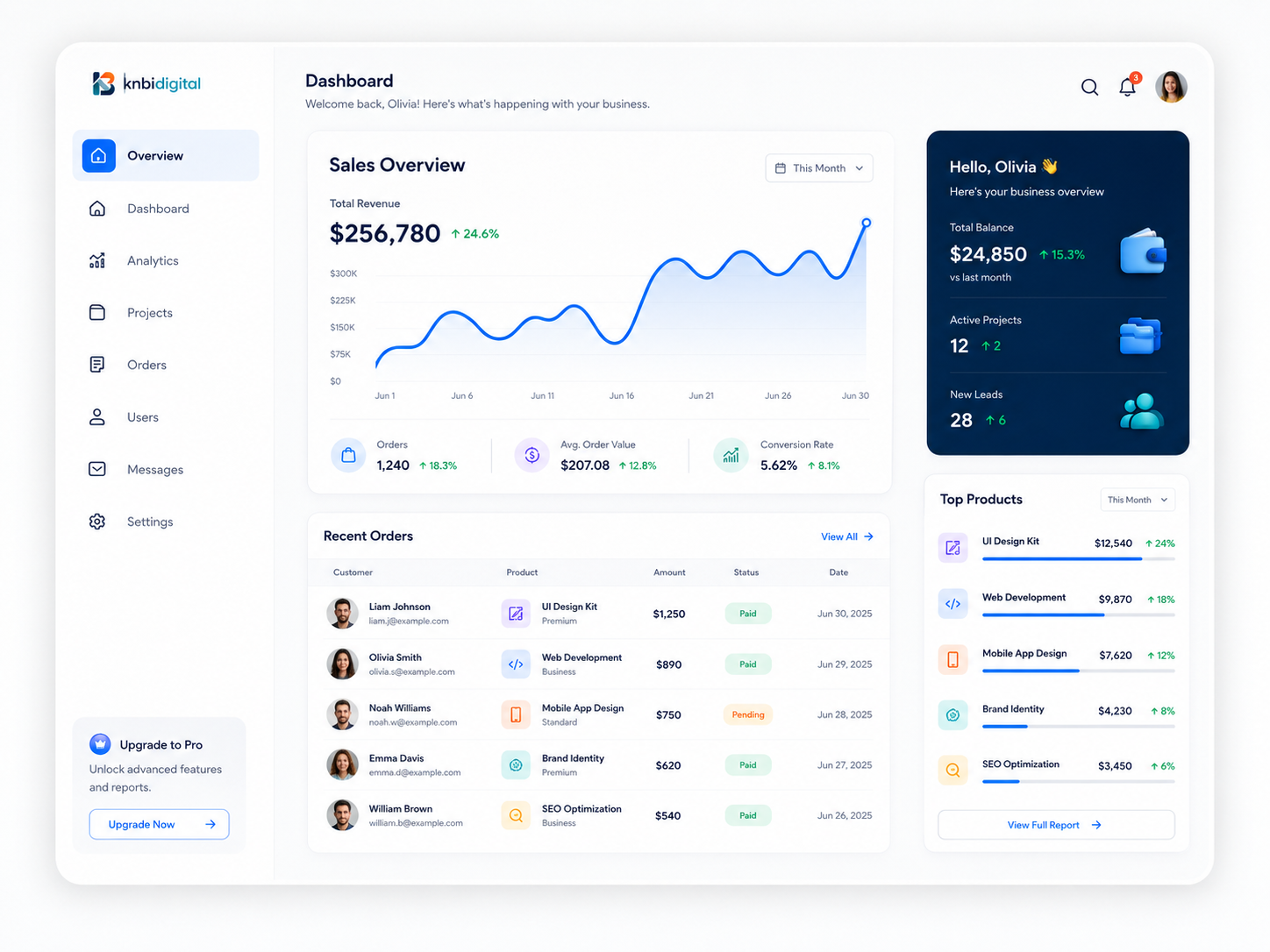The image size is (1270, 952).
Task: Click Liam Johnson's avatar
Action: pyautogui.click(x=342, y=614)
